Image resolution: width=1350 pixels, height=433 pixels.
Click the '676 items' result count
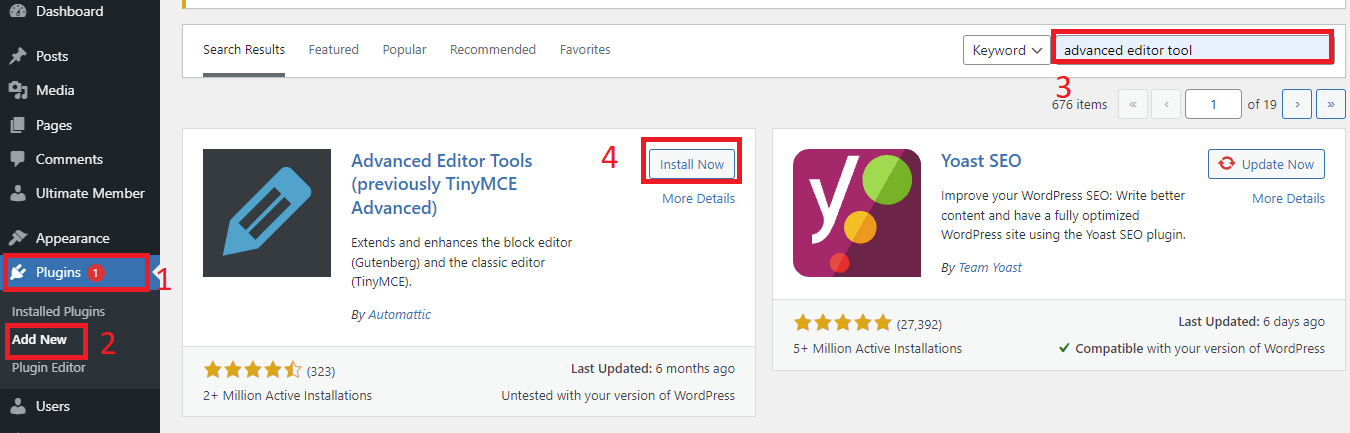click(x=1079, y=104)
